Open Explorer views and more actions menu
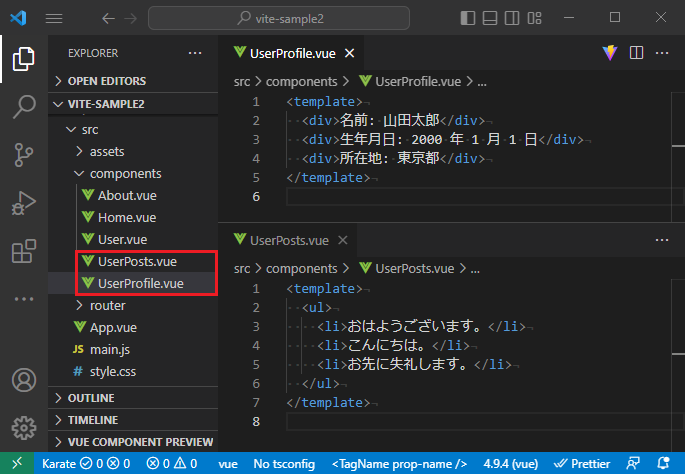The image size is (685, 474). pos(195,53)
